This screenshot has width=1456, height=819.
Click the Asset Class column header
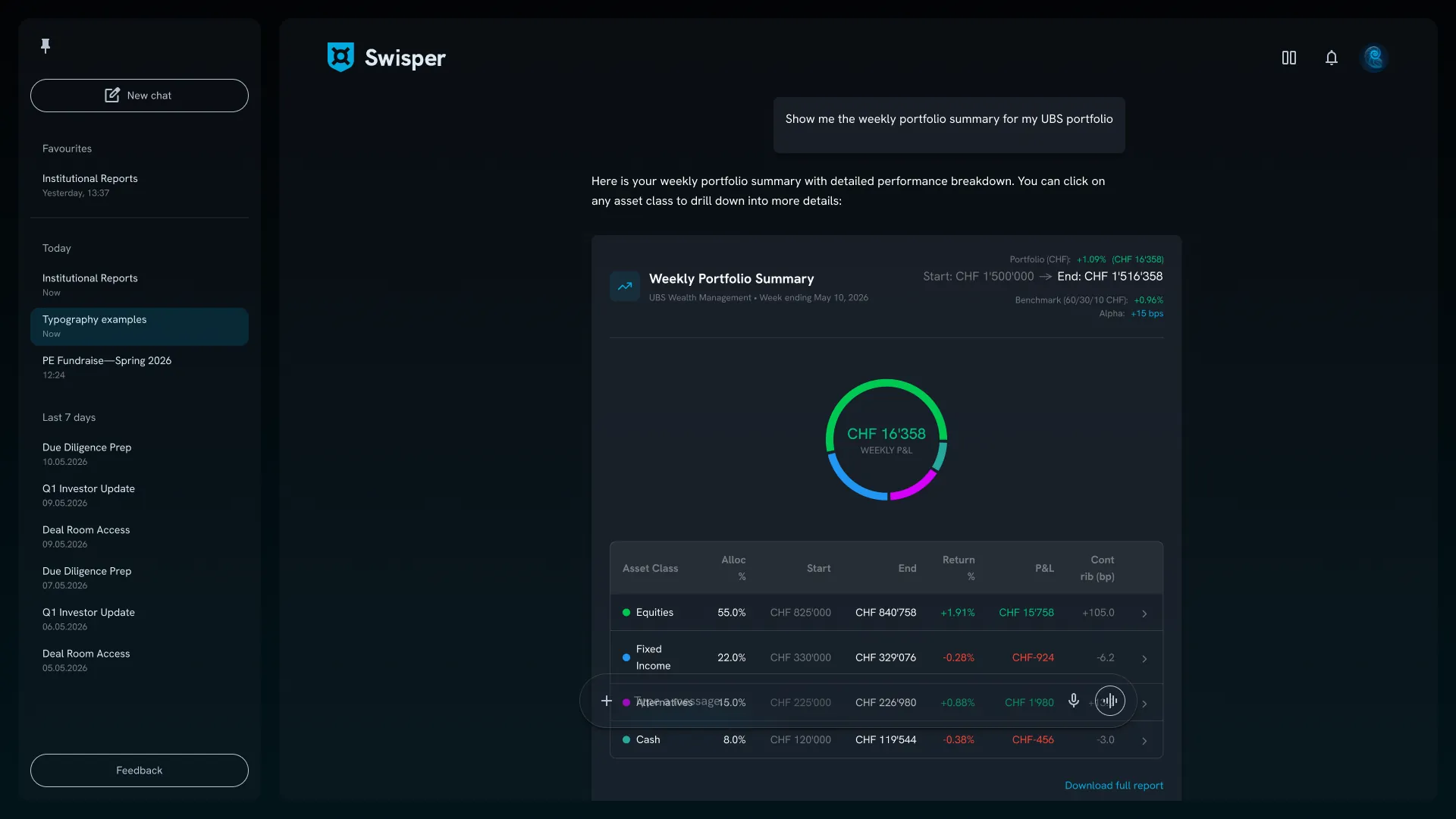click(651, 569)
